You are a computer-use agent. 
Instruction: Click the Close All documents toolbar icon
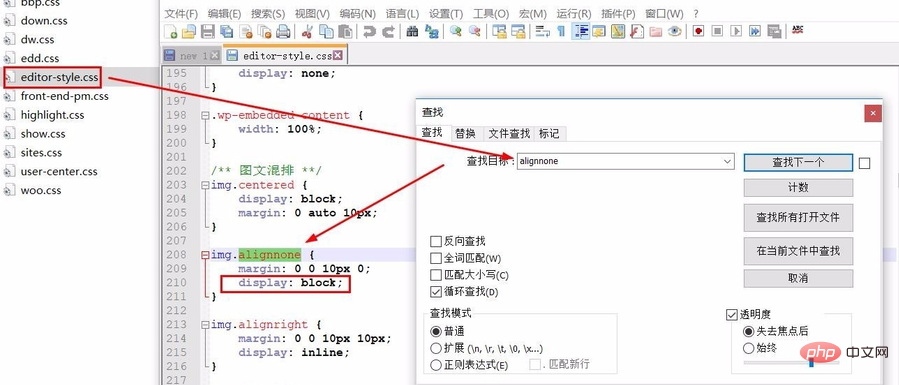click(264, 32)
